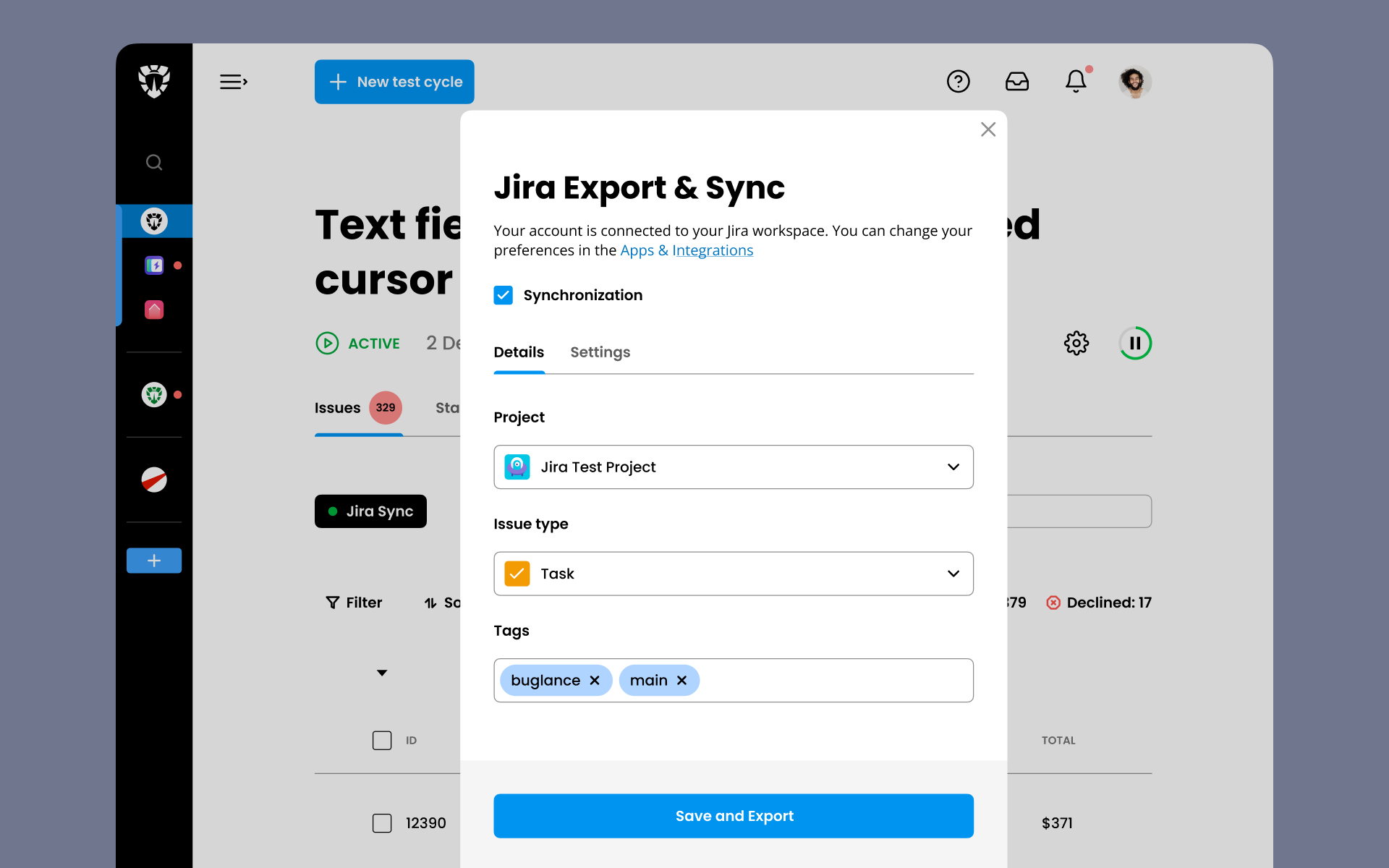Click Save and Export
Viewport: 1389px width, 868px height.
734,816
